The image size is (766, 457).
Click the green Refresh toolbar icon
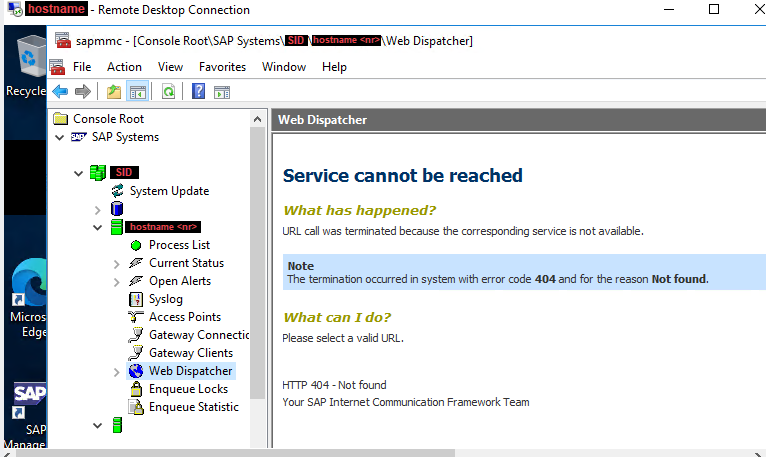click(x=169, y=91)
